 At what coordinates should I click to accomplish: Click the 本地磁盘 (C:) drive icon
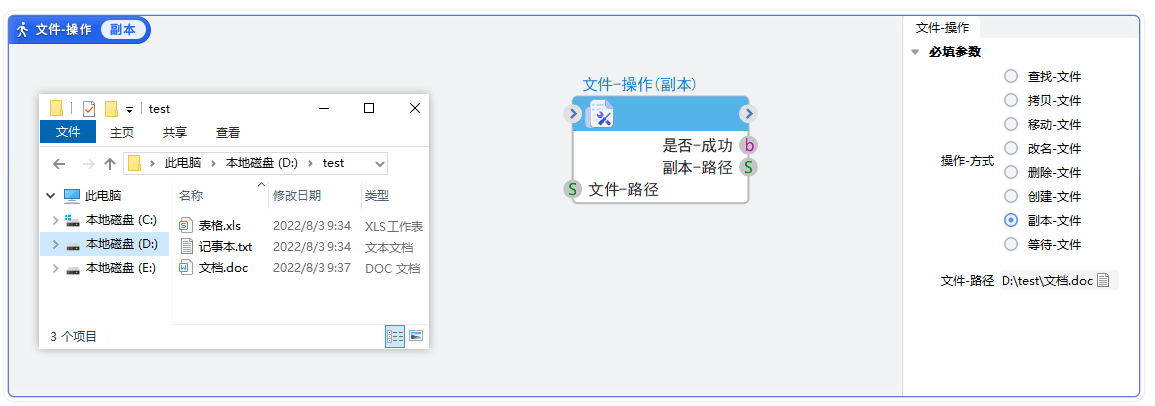[x=72, y=220]
